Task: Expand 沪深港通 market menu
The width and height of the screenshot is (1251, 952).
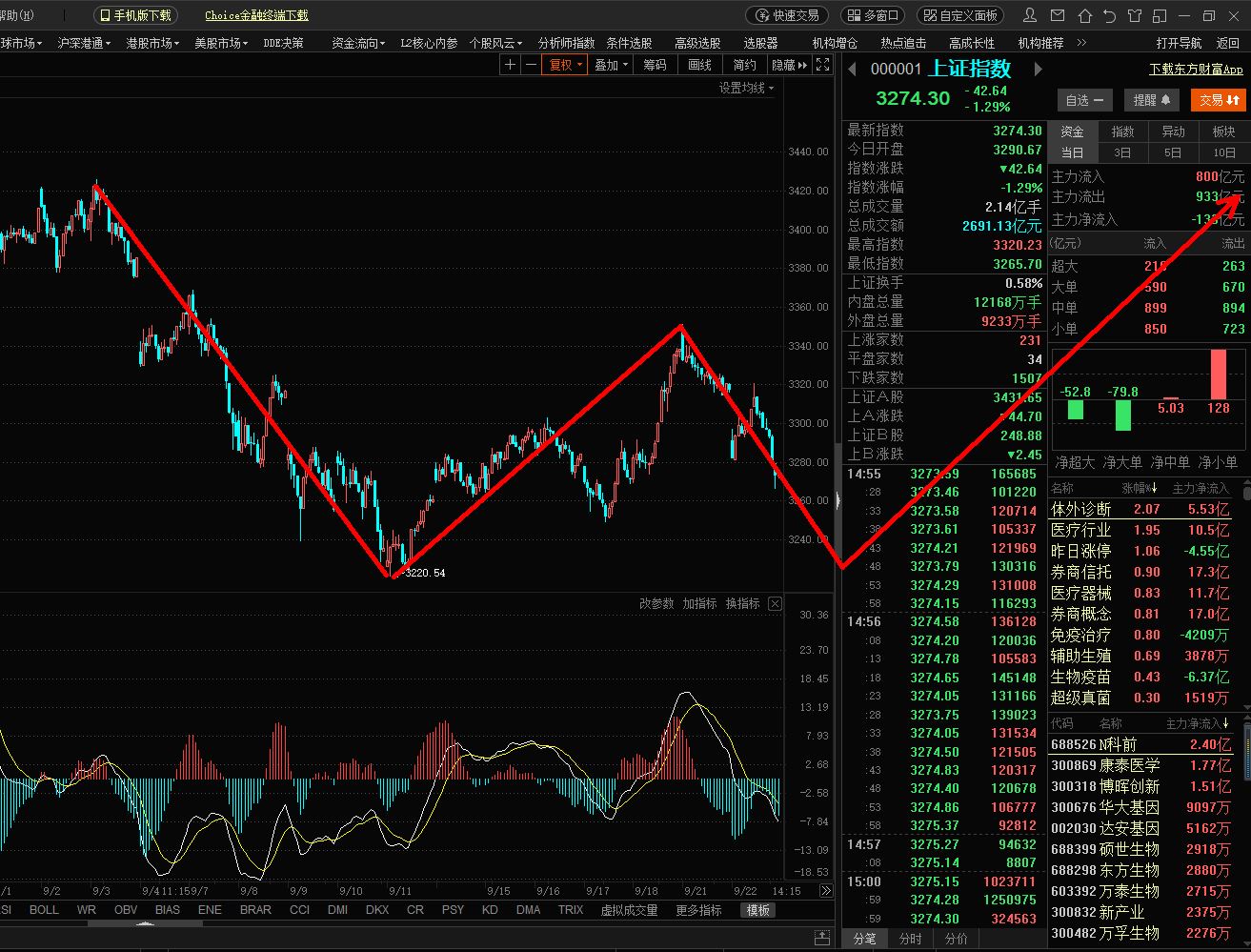Action: tap(84, 43)
